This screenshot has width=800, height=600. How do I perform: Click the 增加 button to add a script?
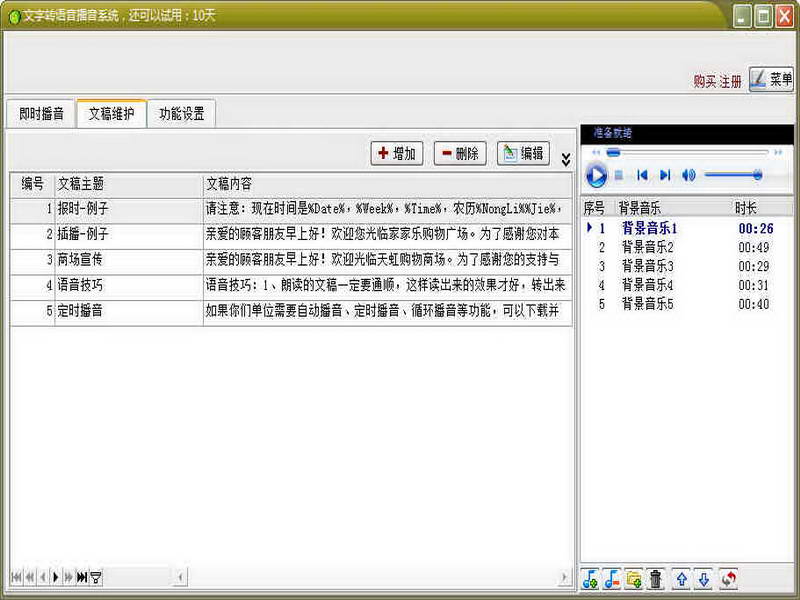[x=397, y=153]
